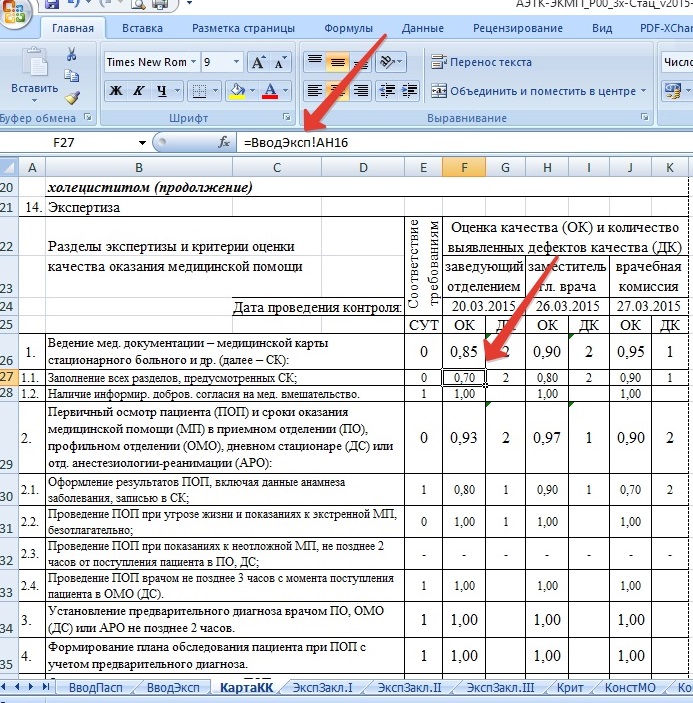
Task: Open Выравнивание group dialog launcher
Action: pyautogui.click(x=645, y=117)
